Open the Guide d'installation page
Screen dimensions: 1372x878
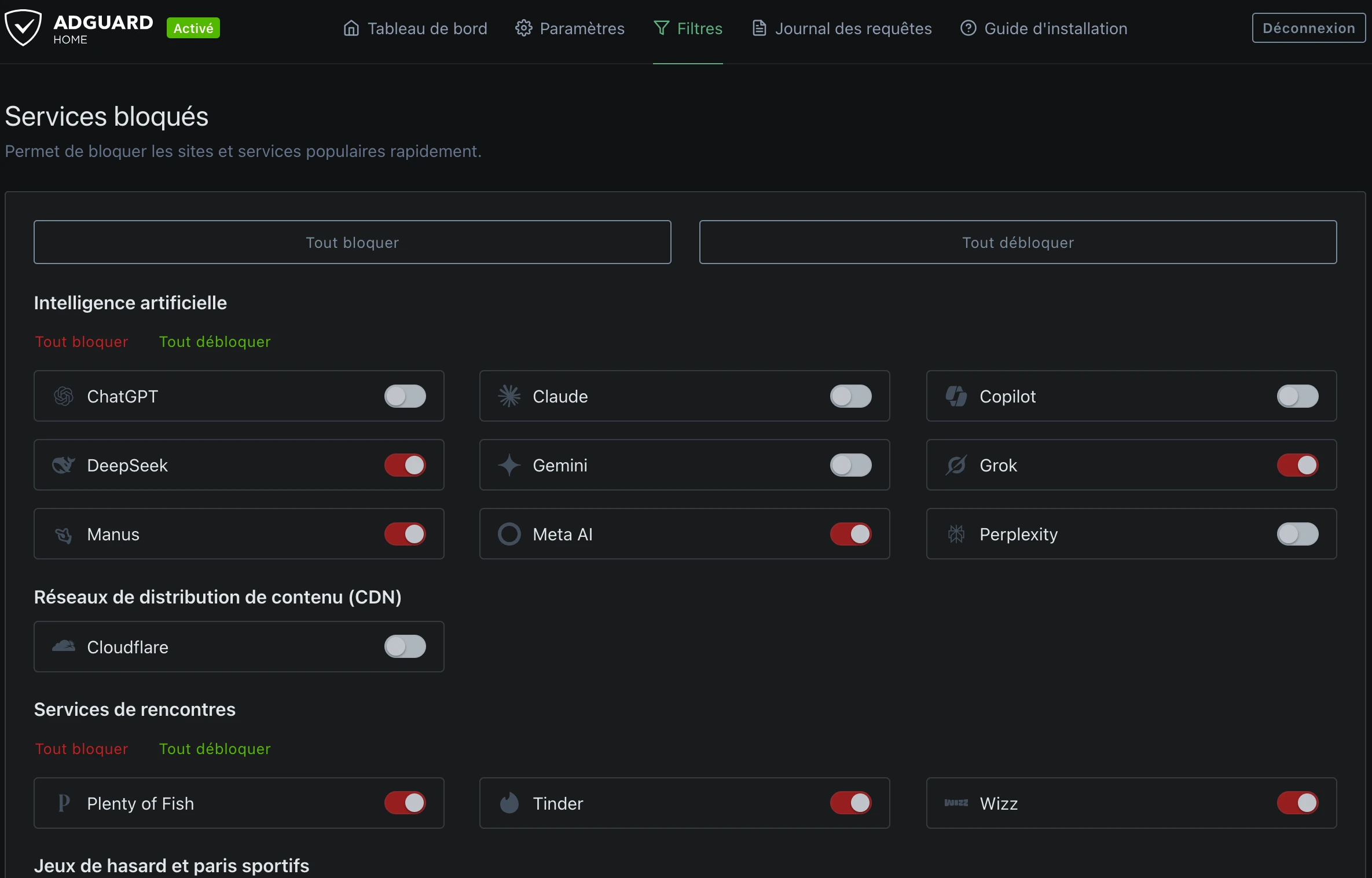[x=1044, y=28]
